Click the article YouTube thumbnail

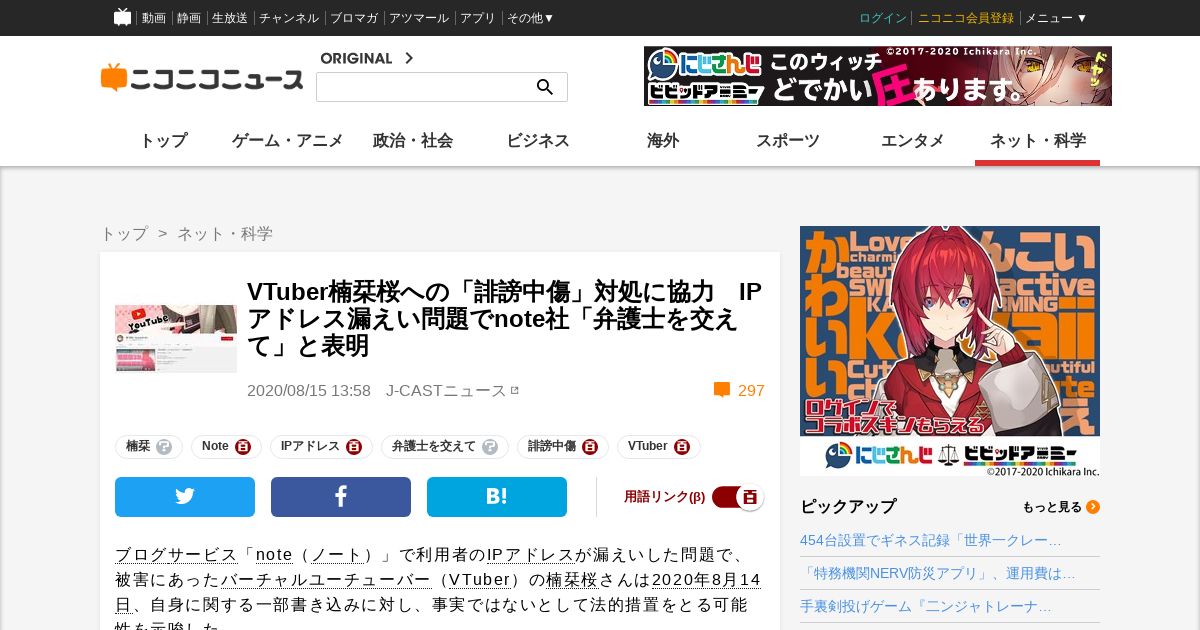tap(176, 338)
